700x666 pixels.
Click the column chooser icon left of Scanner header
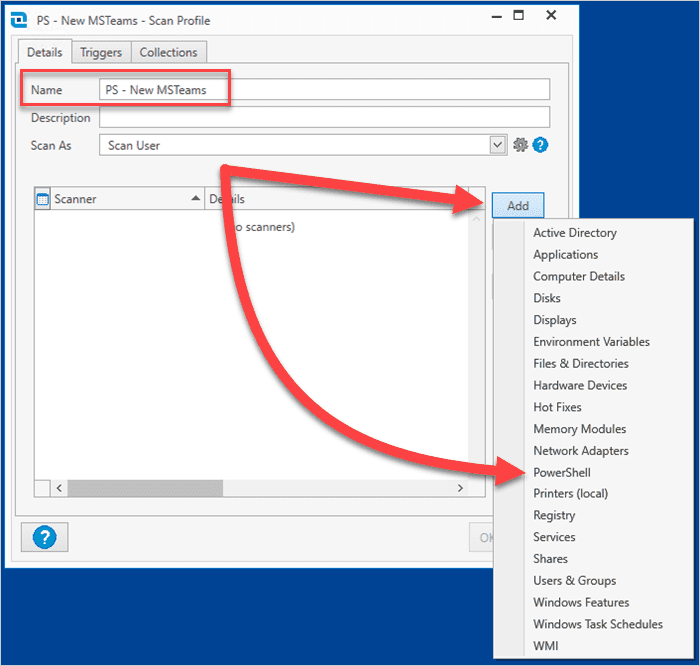[x=42, y=199]
